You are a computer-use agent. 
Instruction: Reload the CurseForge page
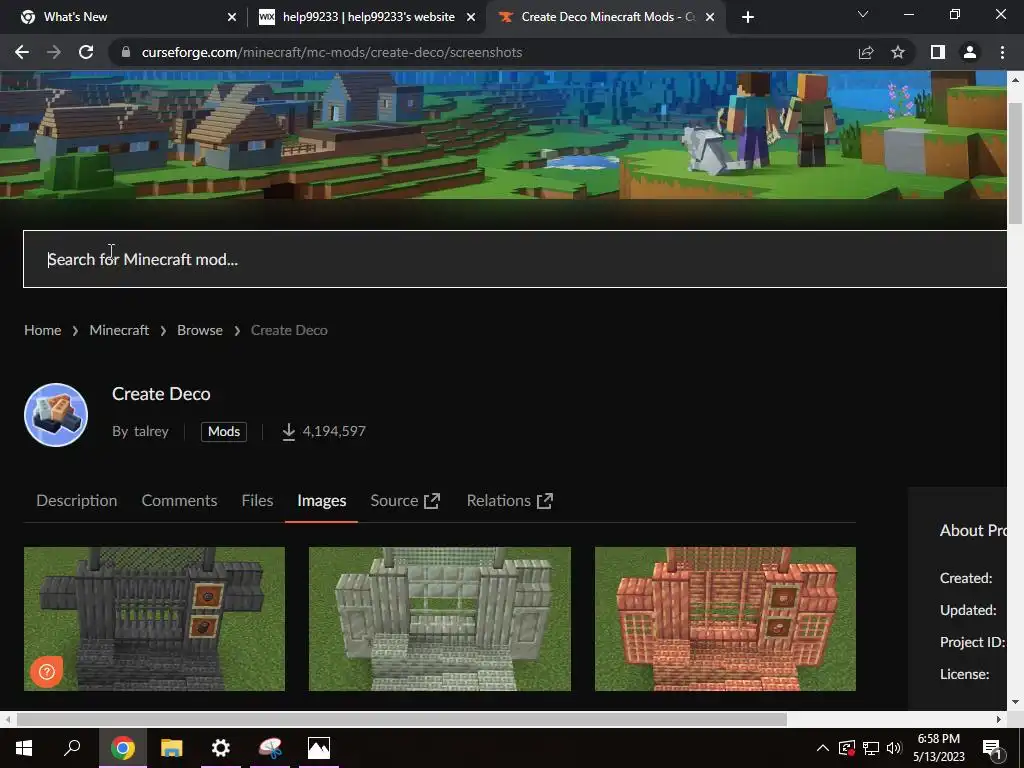tap(86, 52)
